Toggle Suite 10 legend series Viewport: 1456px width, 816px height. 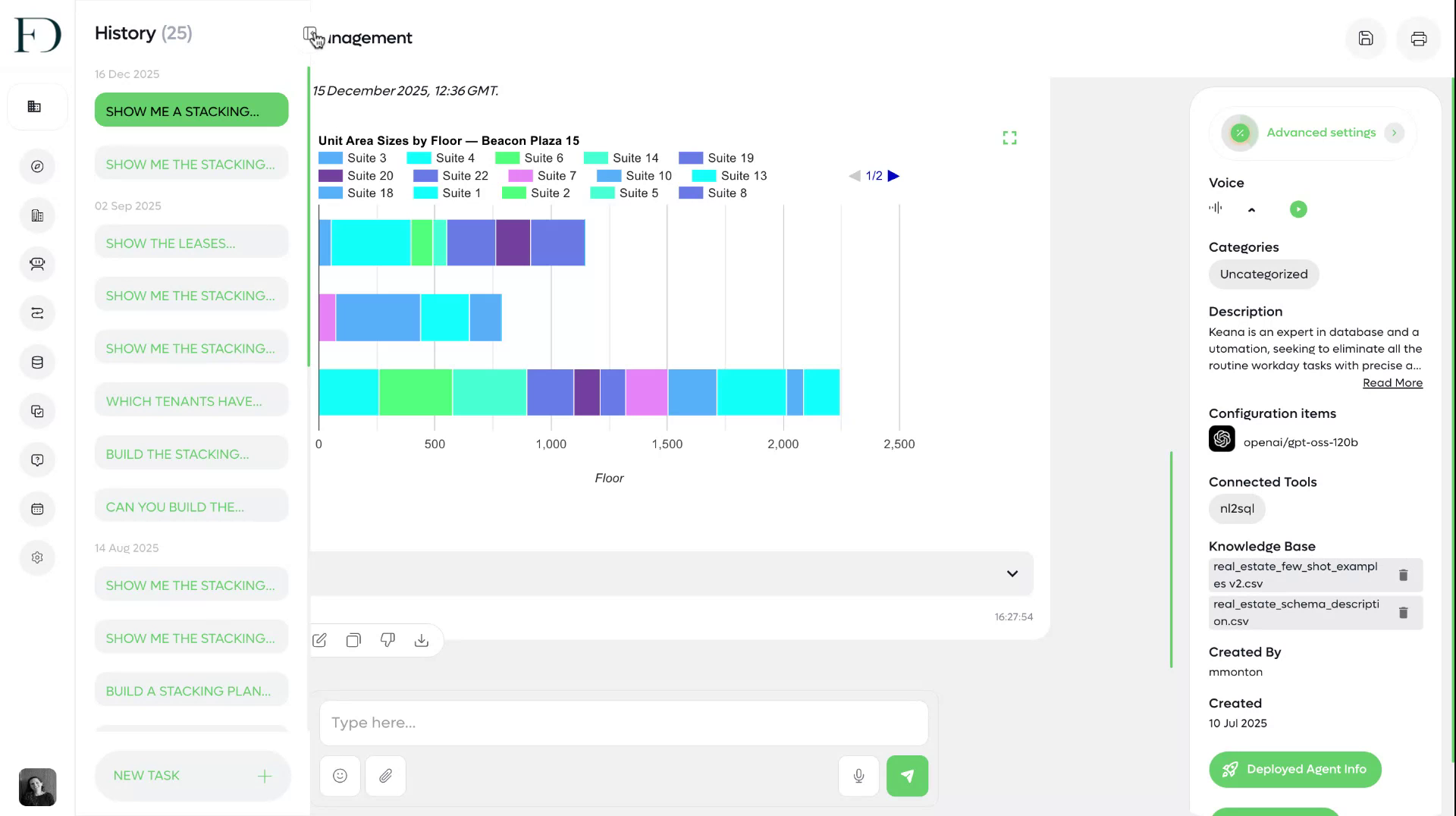(634, 175)
